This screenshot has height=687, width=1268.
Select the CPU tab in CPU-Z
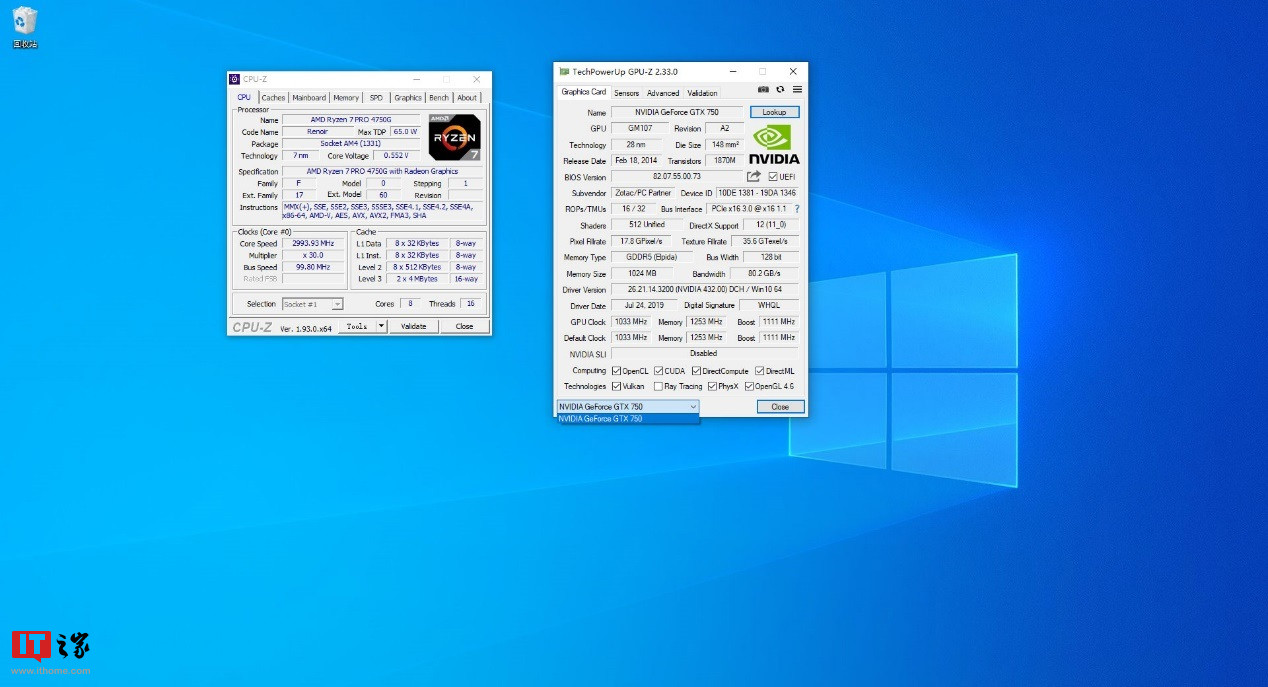tap(244, 97)
